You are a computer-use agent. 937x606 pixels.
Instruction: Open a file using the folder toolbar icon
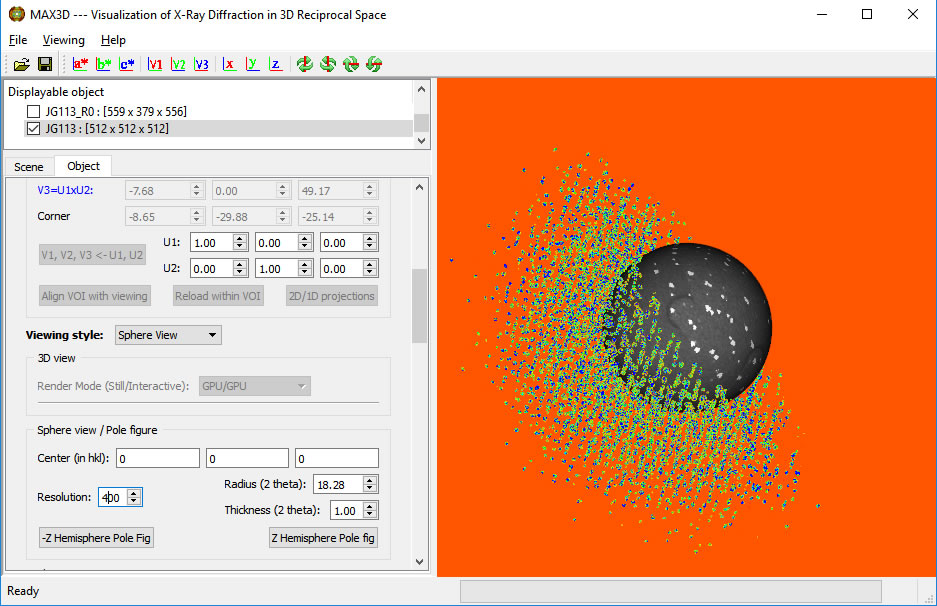click(x=21, y=63)
